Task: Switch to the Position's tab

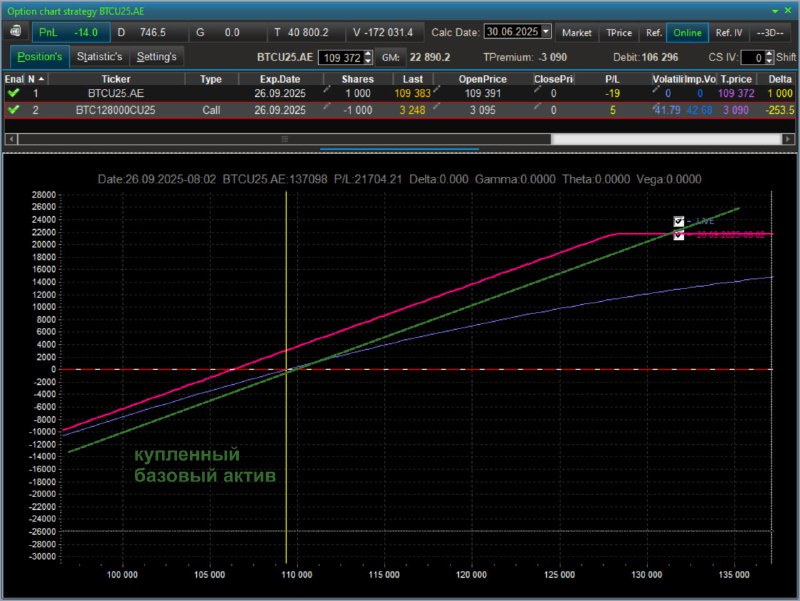Action: 40,57
